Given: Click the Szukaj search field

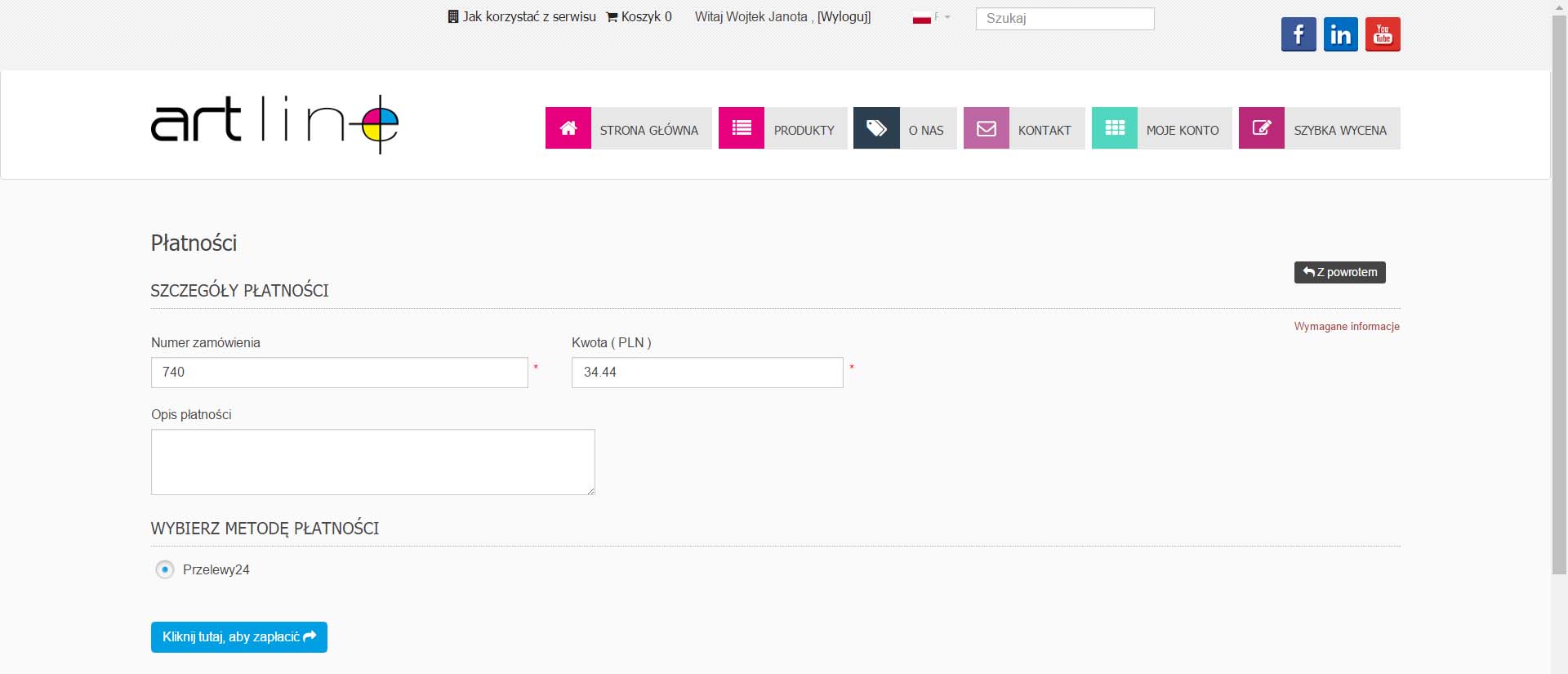Looking at the screenshot, I should coord(1065,19).
